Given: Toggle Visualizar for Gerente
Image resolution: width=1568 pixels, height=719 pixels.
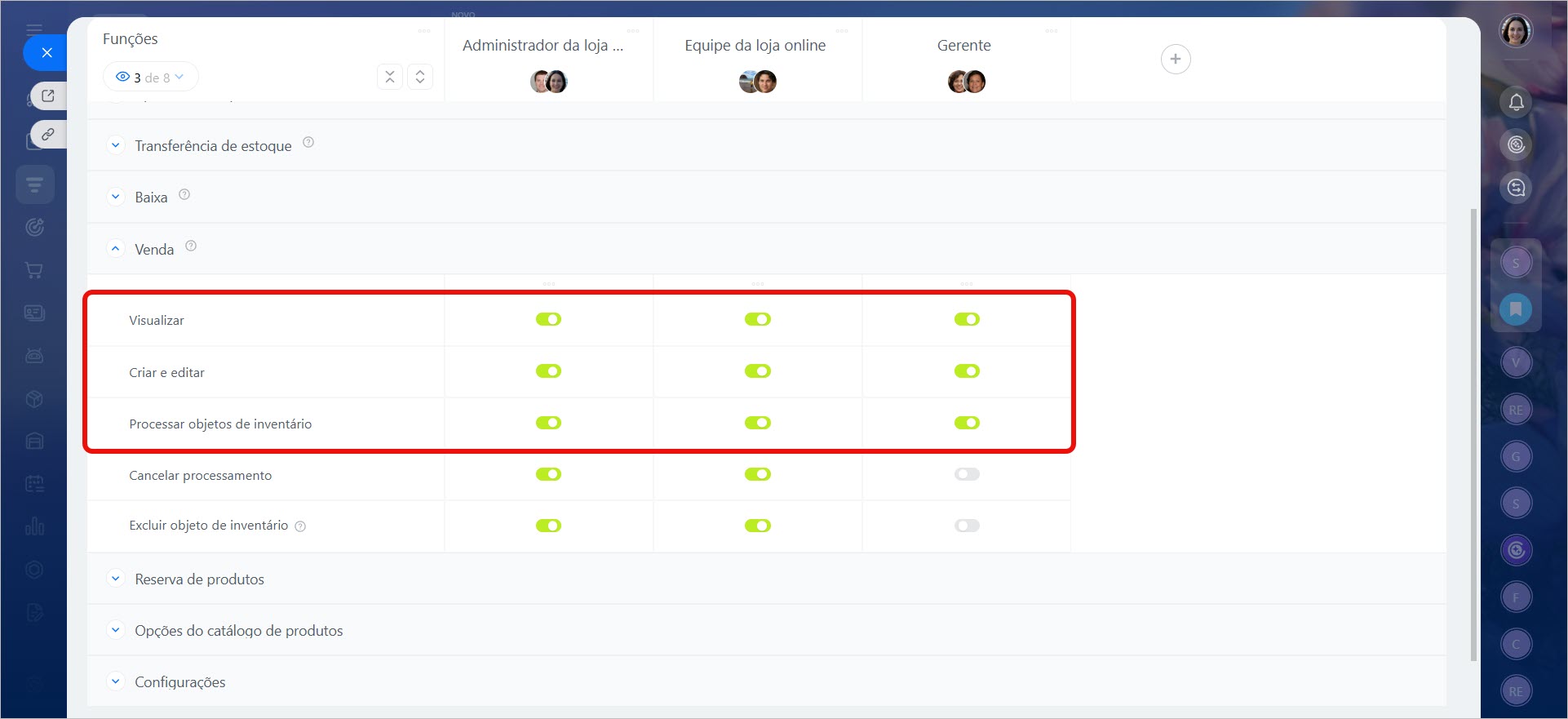Looking at the screenshot, I should pyautogui.click(x=967, y=319).
